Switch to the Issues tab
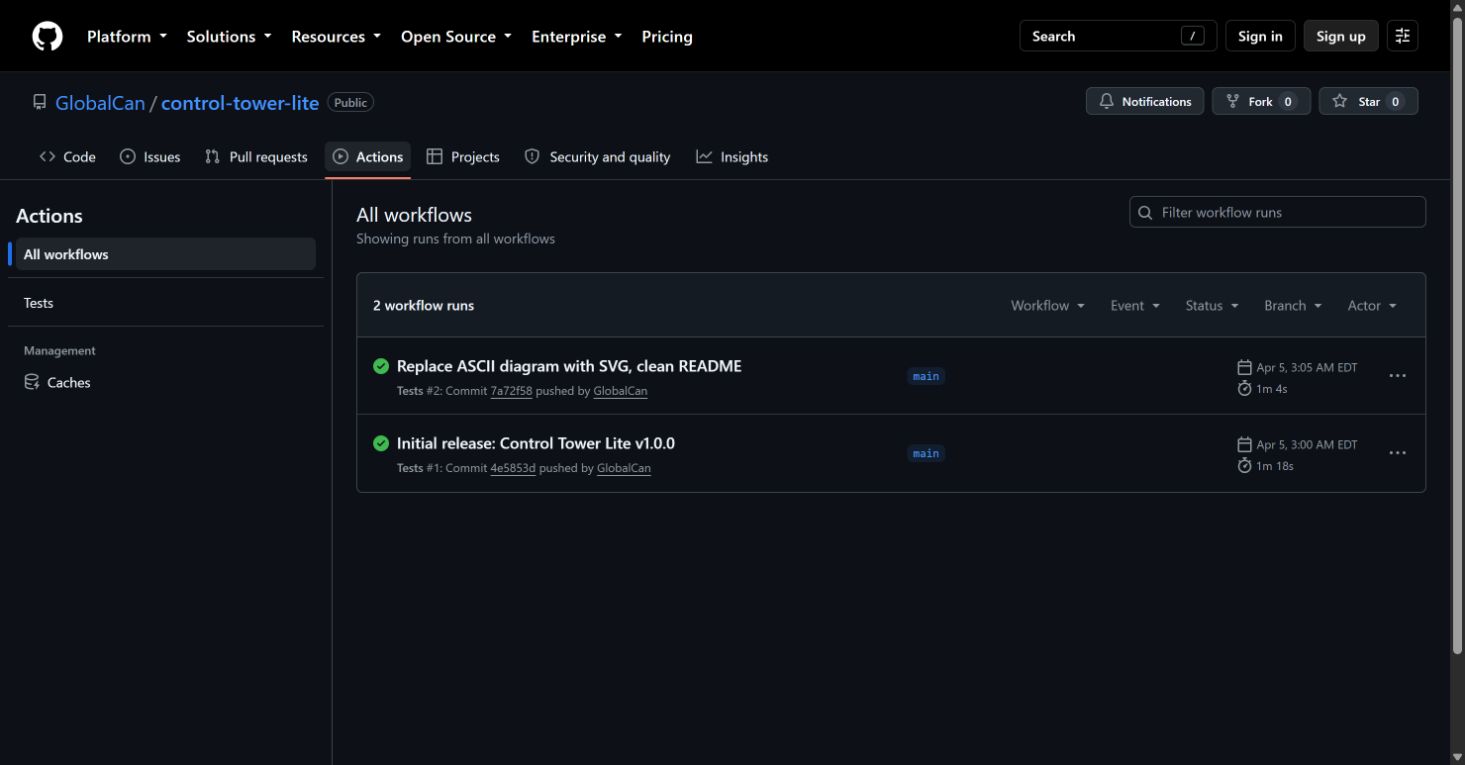The image size is (1465, 765). (150, 157)
